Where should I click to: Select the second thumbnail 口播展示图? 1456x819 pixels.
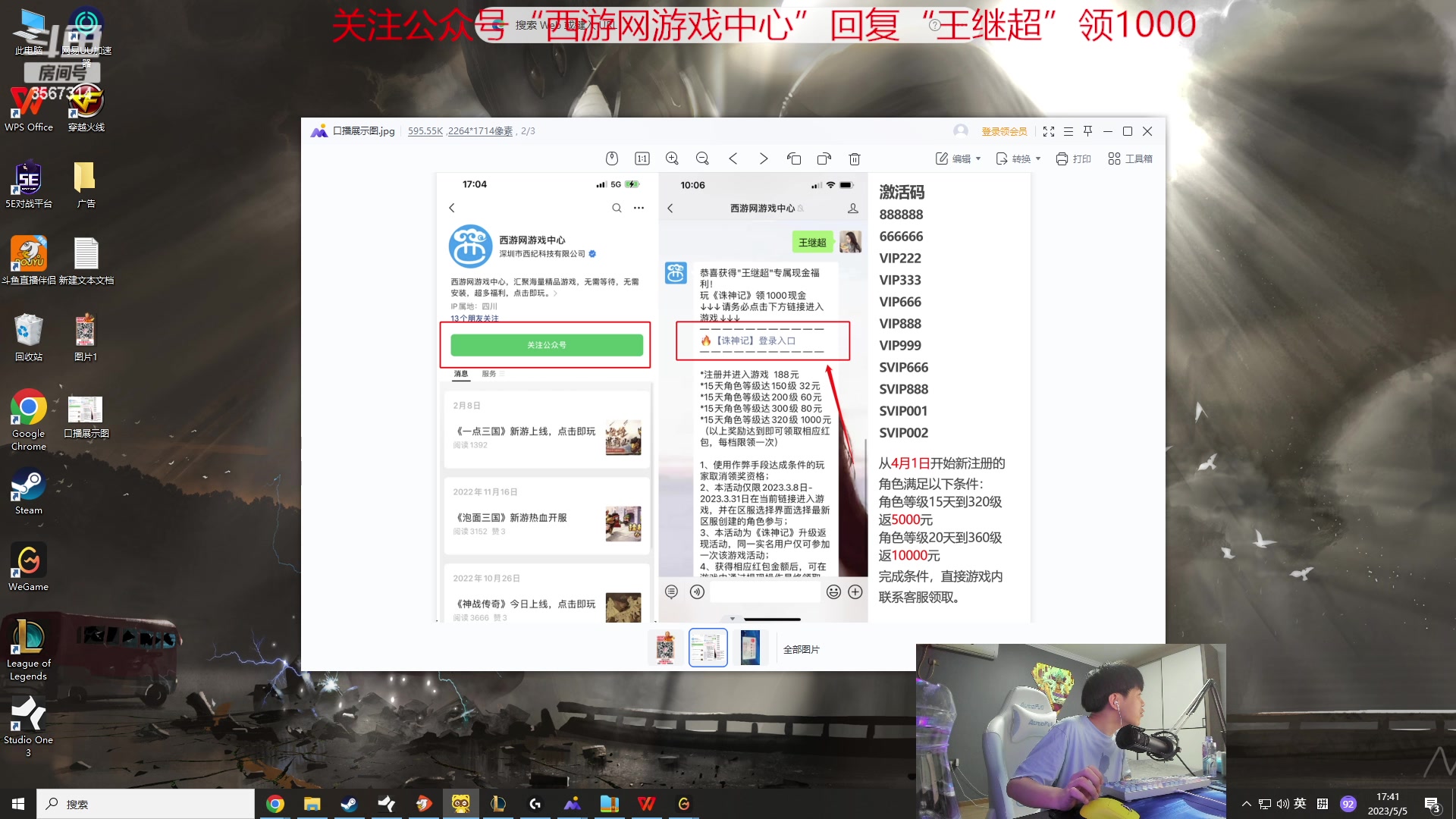click(x=708, y=648)
